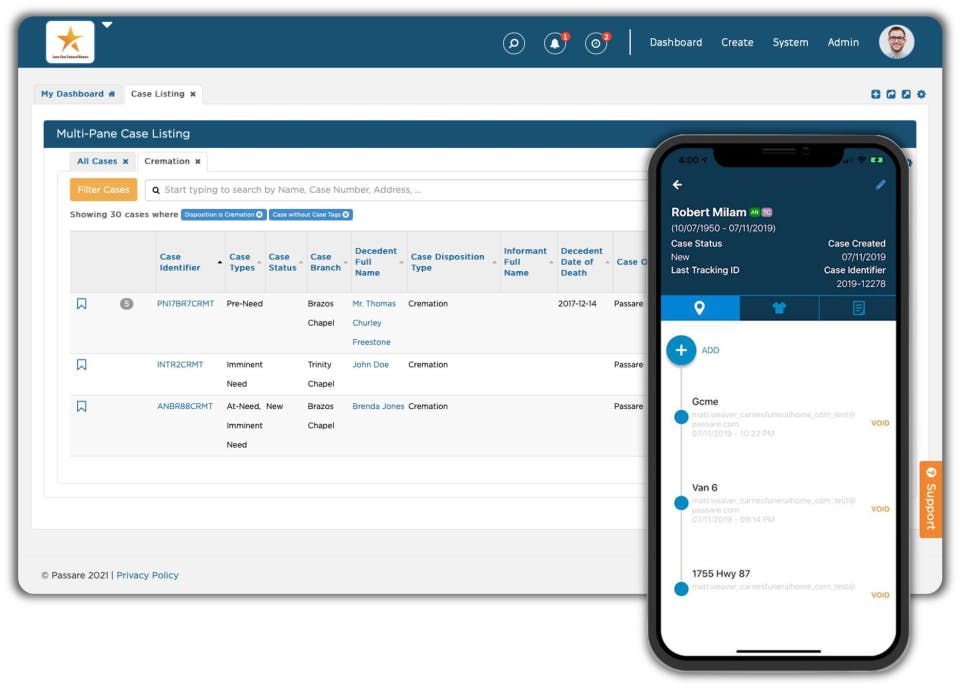Image resolution: width=960 pixels, height=697 pixels.
Task: Bookmark the INTR2CRMT case row
Action: coord(81,364)
